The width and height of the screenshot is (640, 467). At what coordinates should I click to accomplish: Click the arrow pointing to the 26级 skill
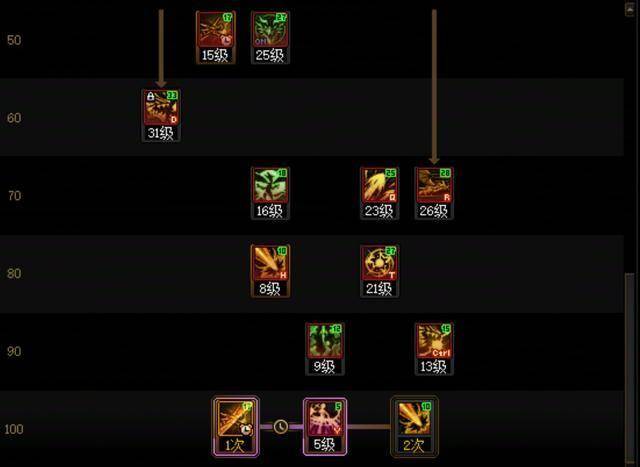coord(434,87)
